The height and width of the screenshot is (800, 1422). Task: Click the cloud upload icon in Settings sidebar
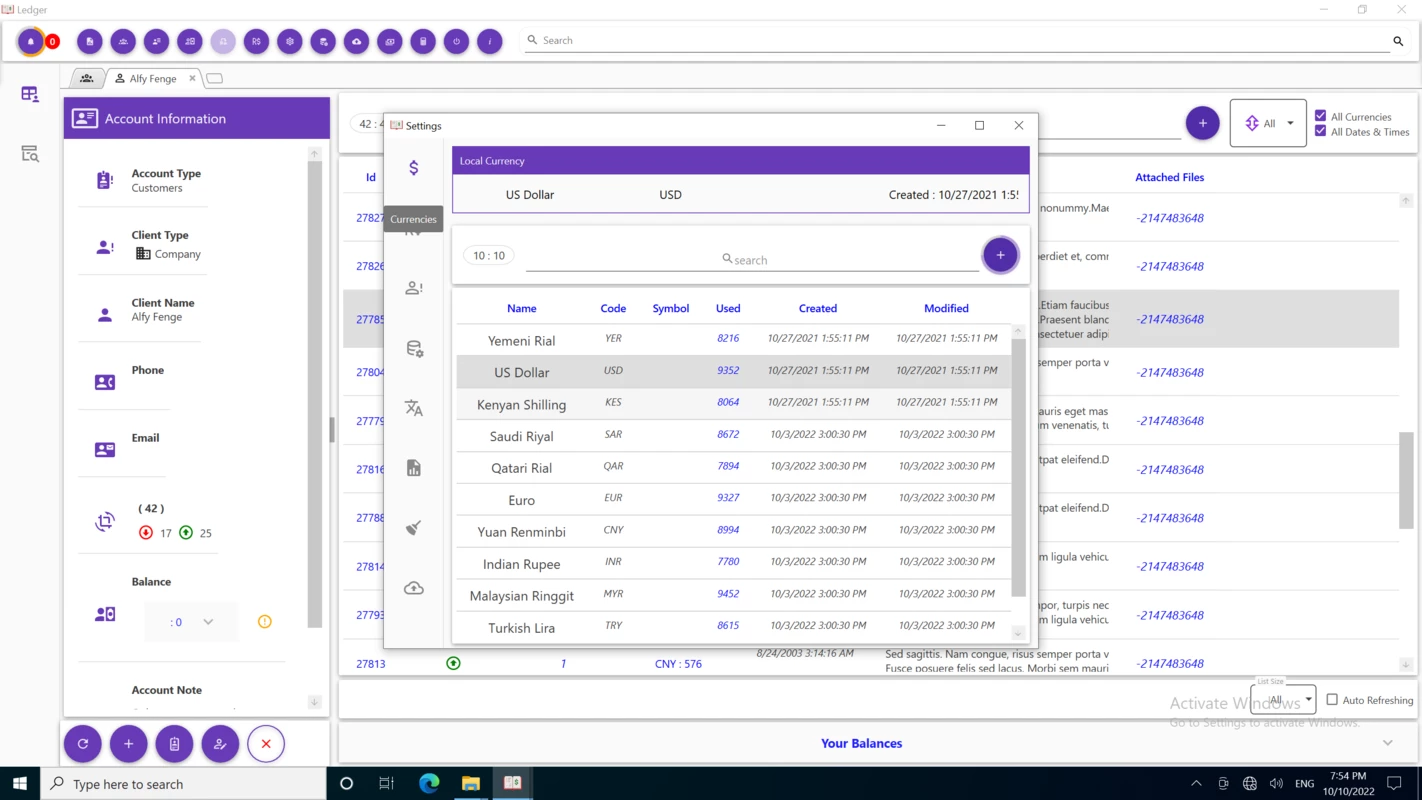[414, 588]
